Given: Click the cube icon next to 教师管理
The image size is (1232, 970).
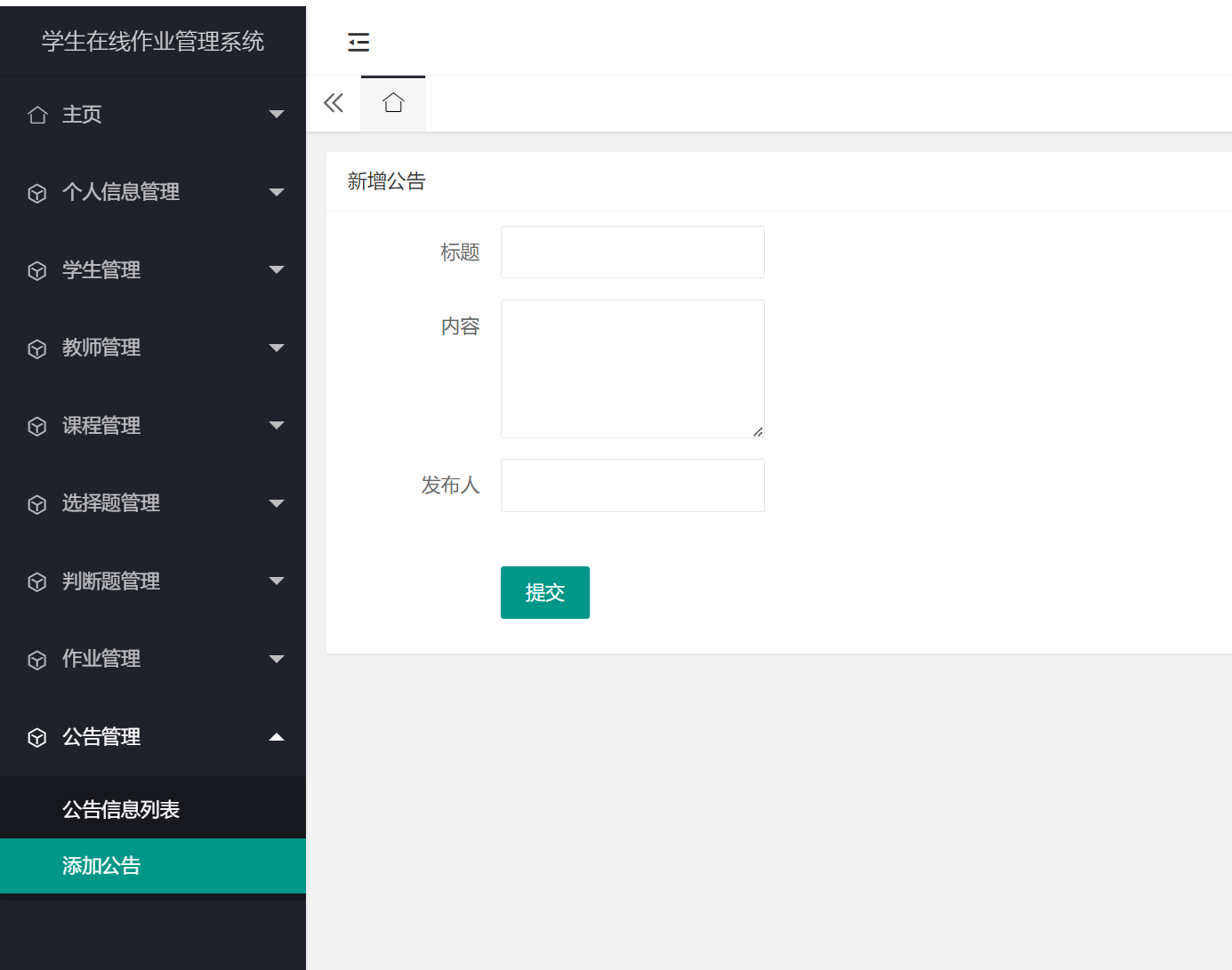Looking at the screenshot, I should click(x=37, y=349).
